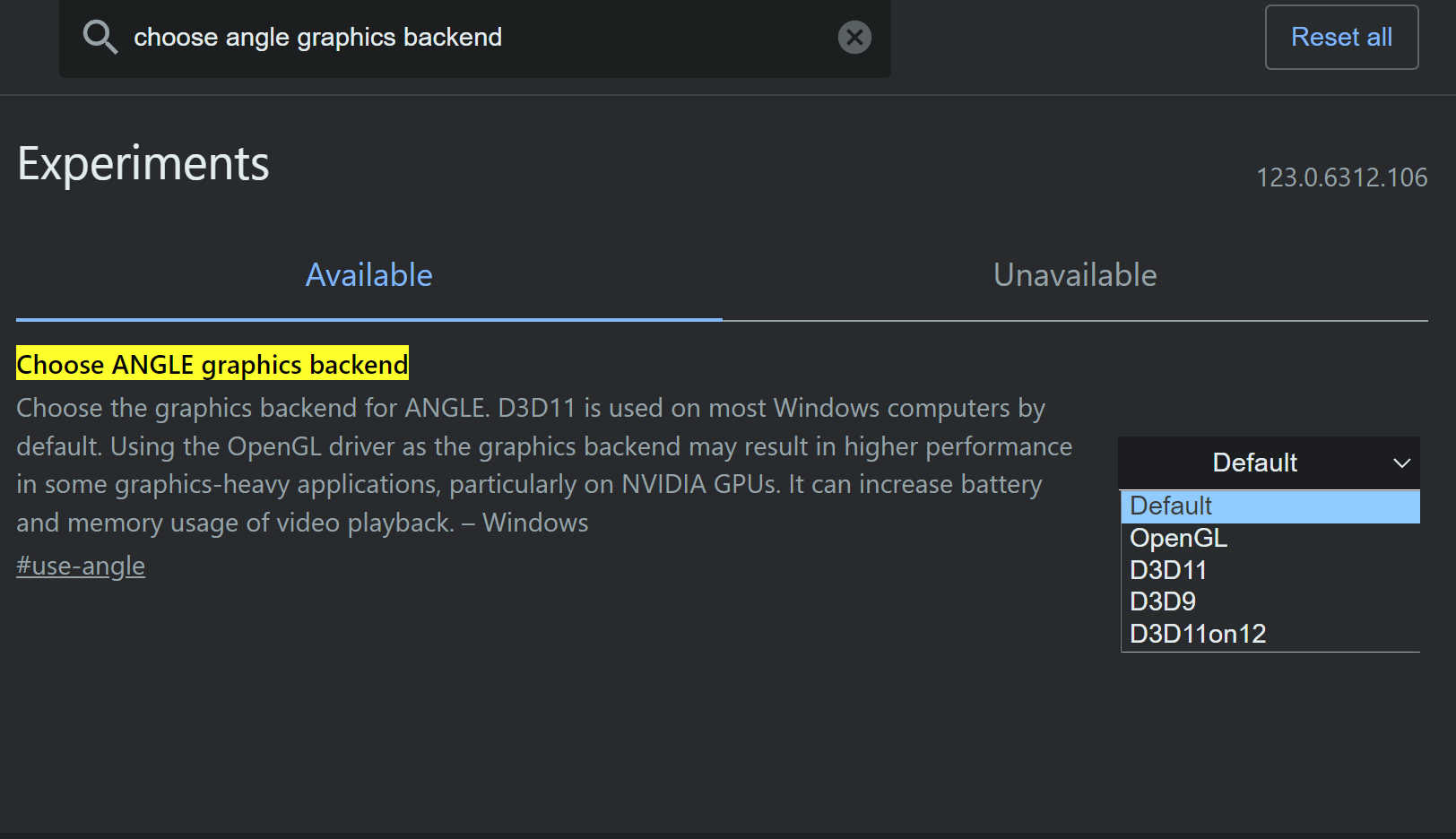Click the highlighted Choose ANGLE graphics backend title
Viewport: 1456px width, 839px height.
click(x=212, y=365)
